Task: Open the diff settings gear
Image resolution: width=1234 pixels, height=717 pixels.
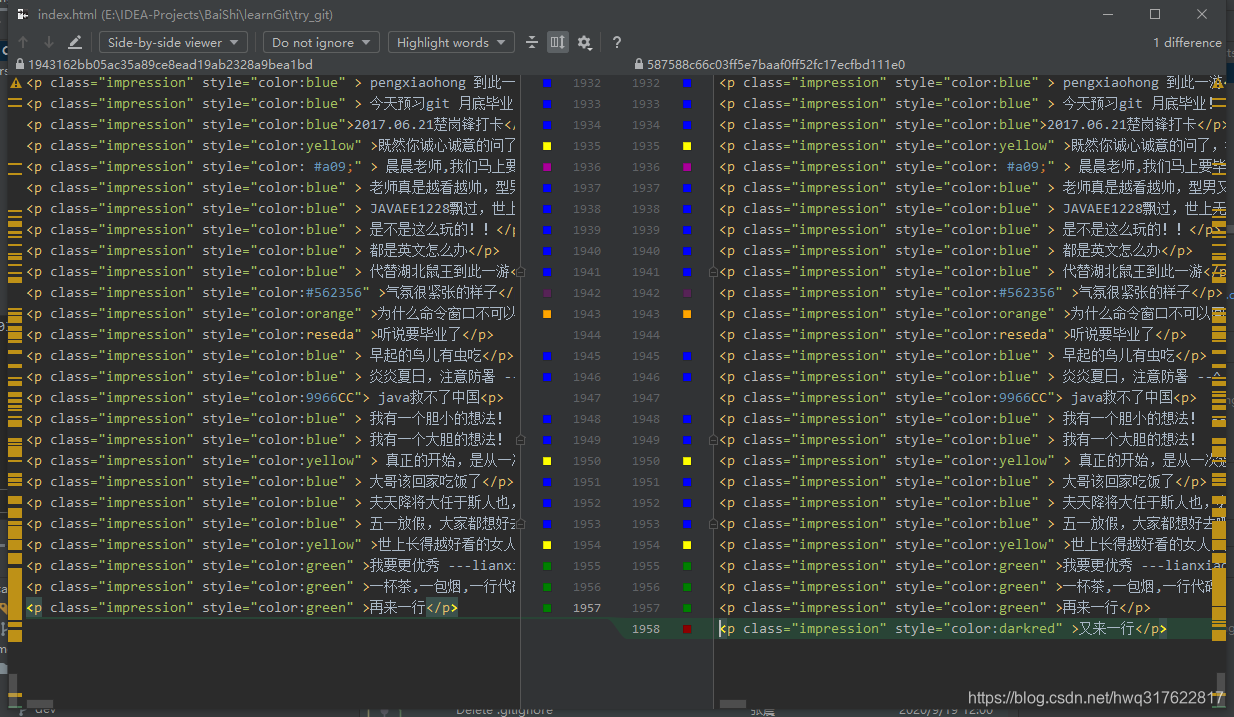Action: 584,42
